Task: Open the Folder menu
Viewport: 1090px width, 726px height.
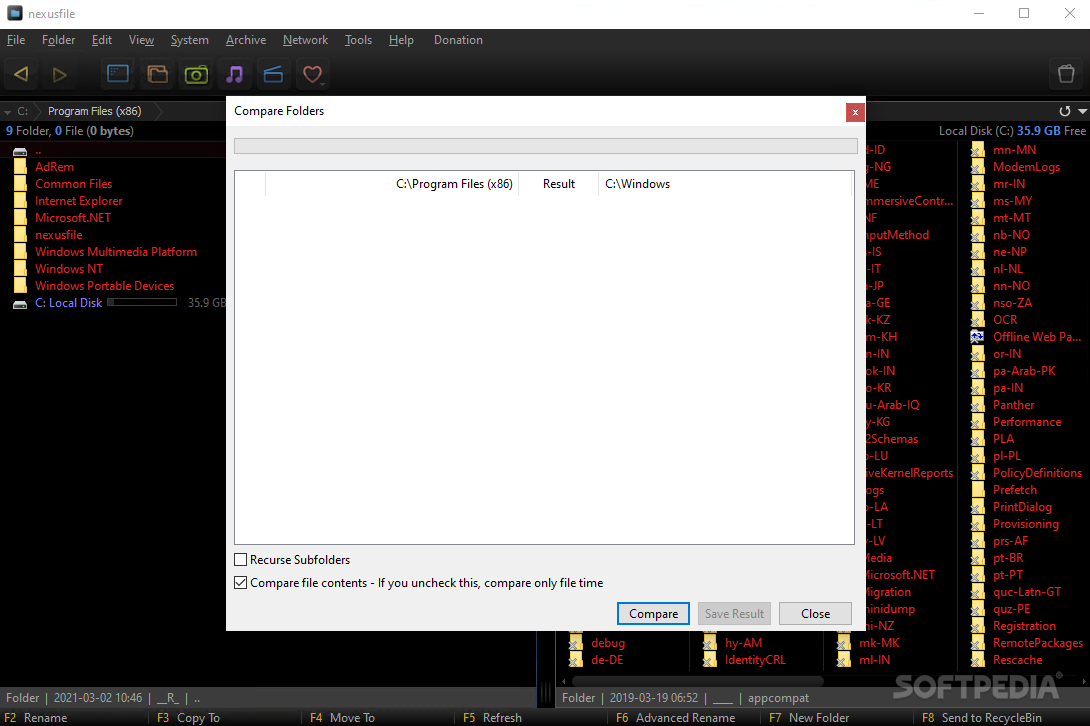Action: (58, 40)
